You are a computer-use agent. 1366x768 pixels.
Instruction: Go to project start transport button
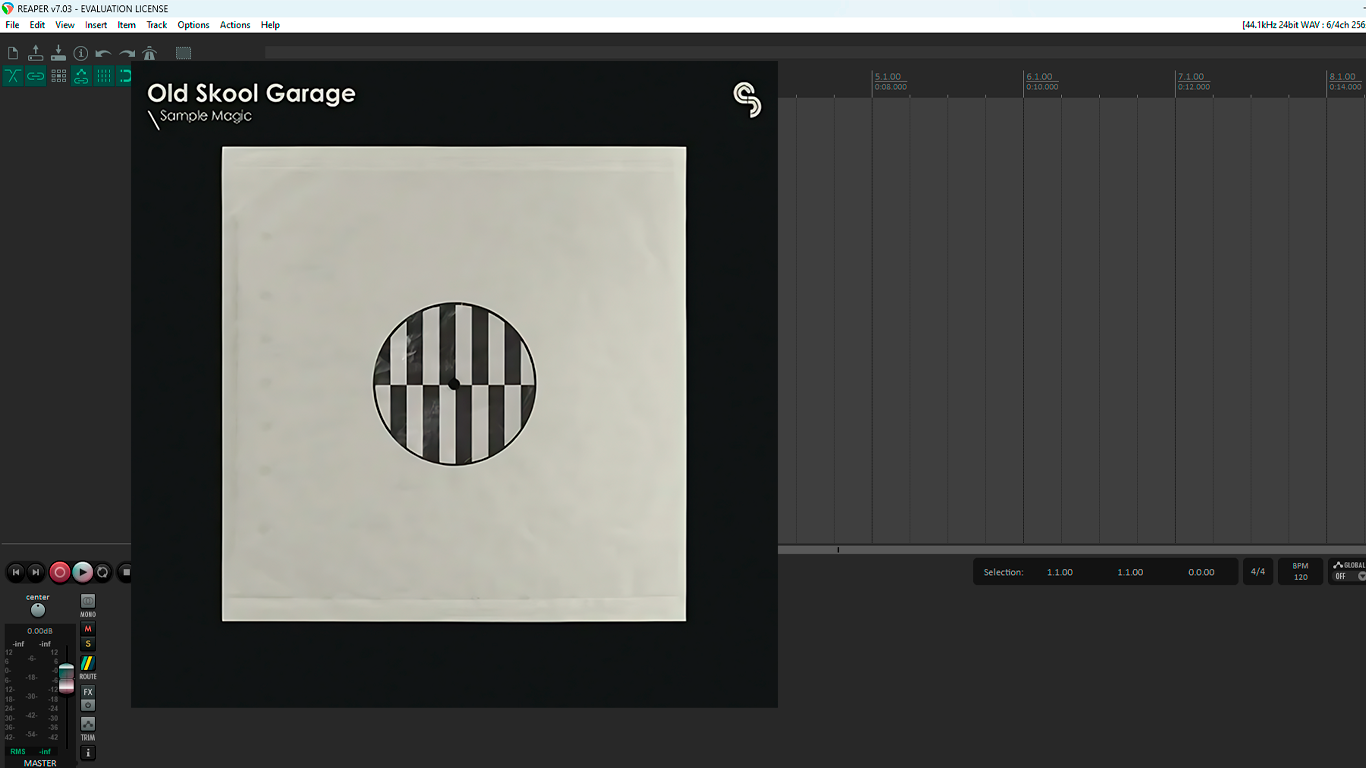pos(16,572)
